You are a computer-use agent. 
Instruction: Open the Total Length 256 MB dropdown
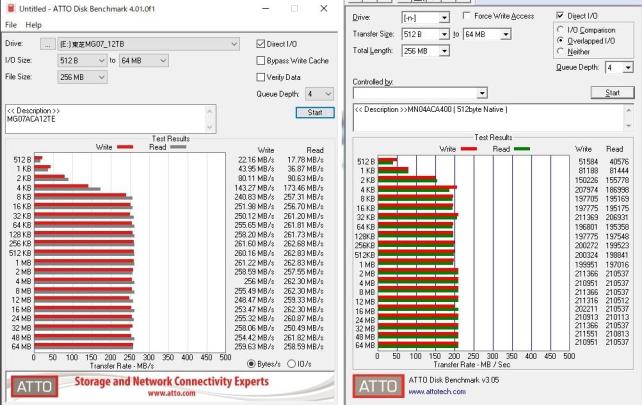click(x=444, y=51)
